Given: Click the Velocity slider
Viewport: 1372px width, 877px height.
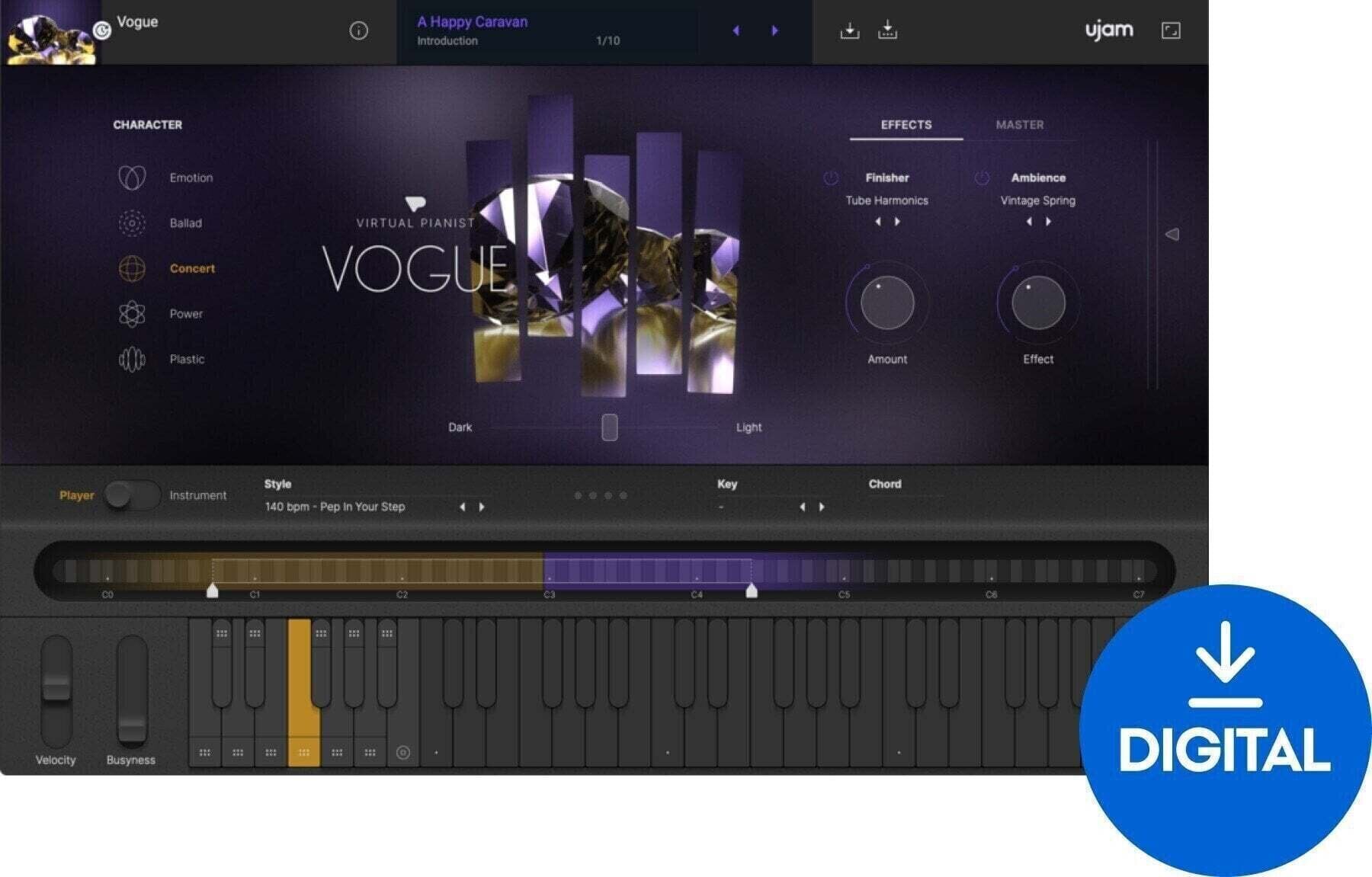Looking at the screenshot, I should [56, 693].
